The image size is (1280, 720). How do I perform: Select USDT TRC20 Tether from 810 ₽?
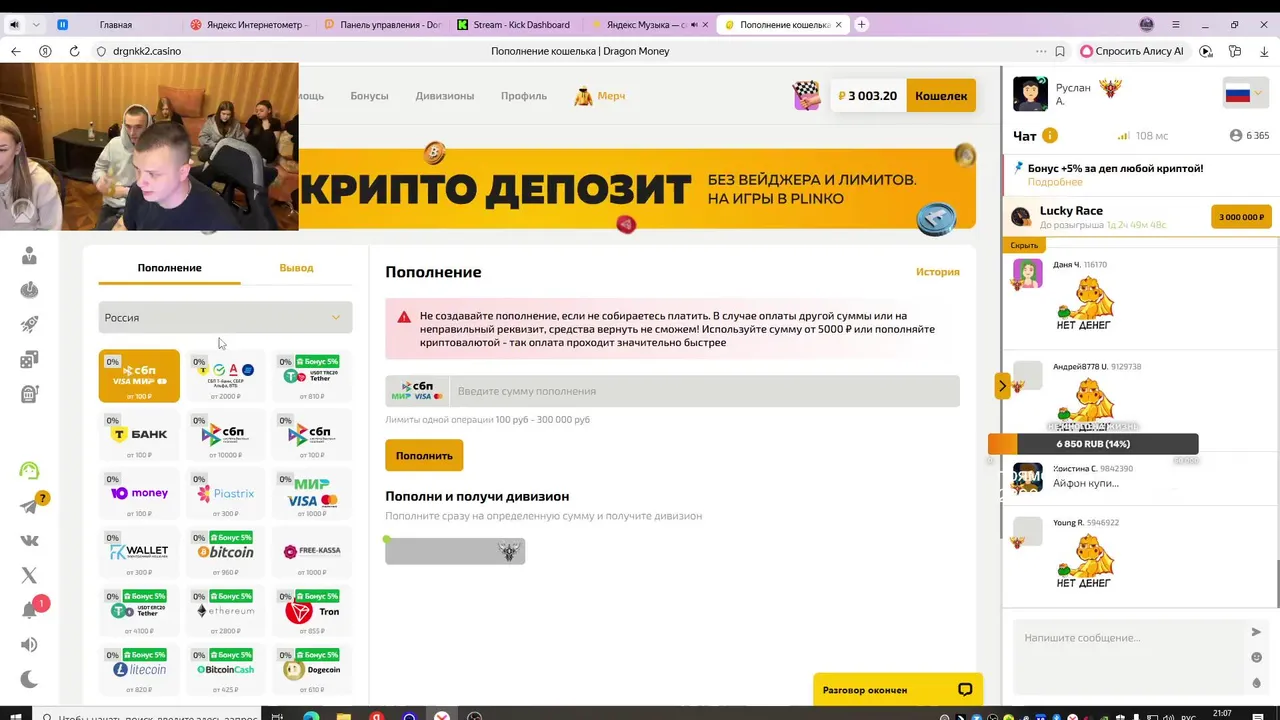(312, 376)
